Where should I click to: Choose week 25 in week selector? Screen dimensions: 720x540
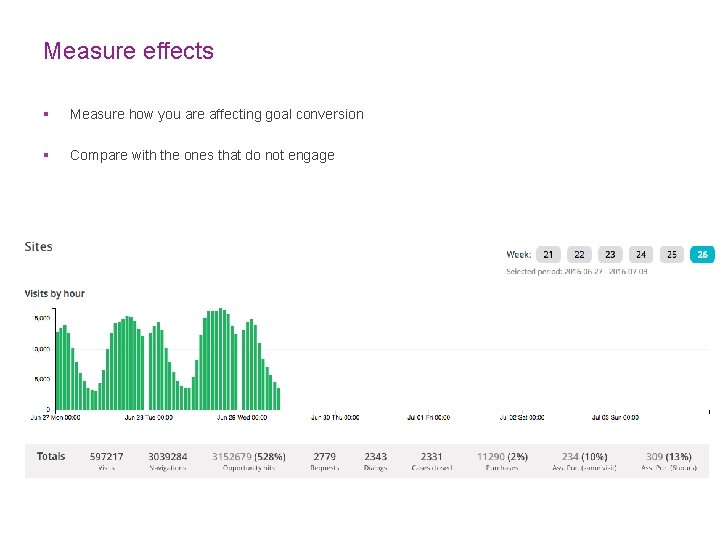pos(672,255)
